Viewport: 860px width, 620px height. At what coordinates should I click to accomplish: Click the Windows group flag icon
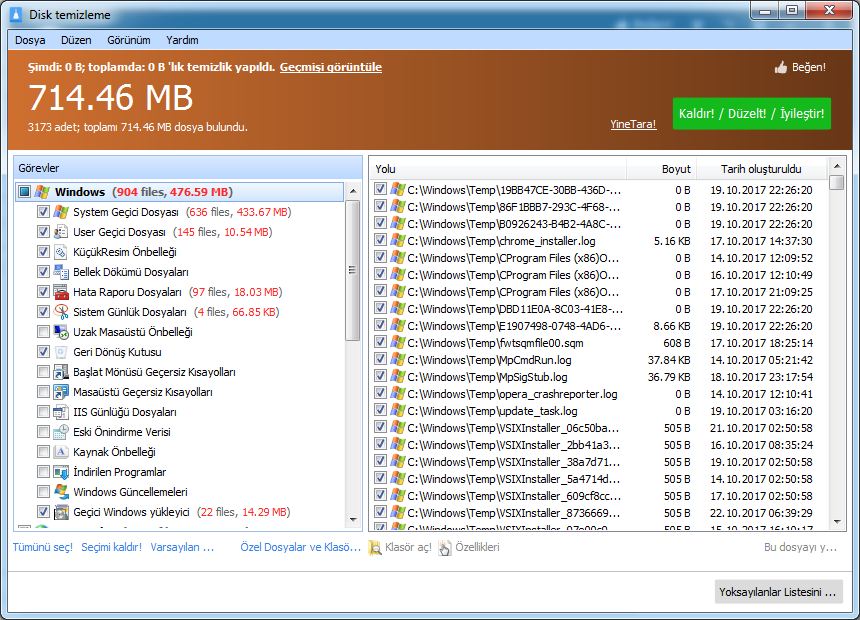pyautogui.click(x=42, y=192)
